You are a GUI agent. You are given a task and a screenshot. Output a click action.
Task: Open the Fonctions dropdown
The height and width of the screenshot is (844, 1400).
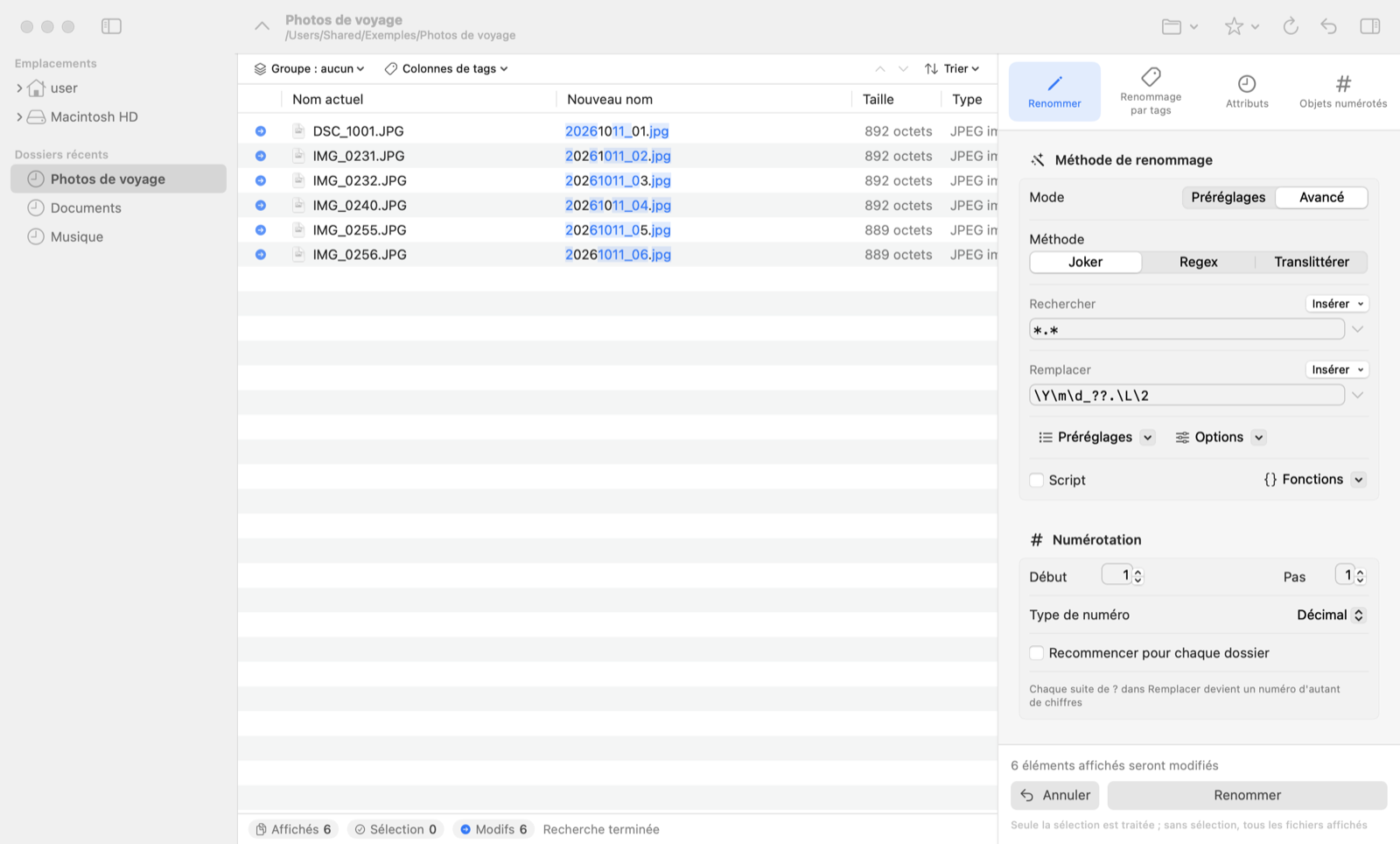(x=1314, y=480)
